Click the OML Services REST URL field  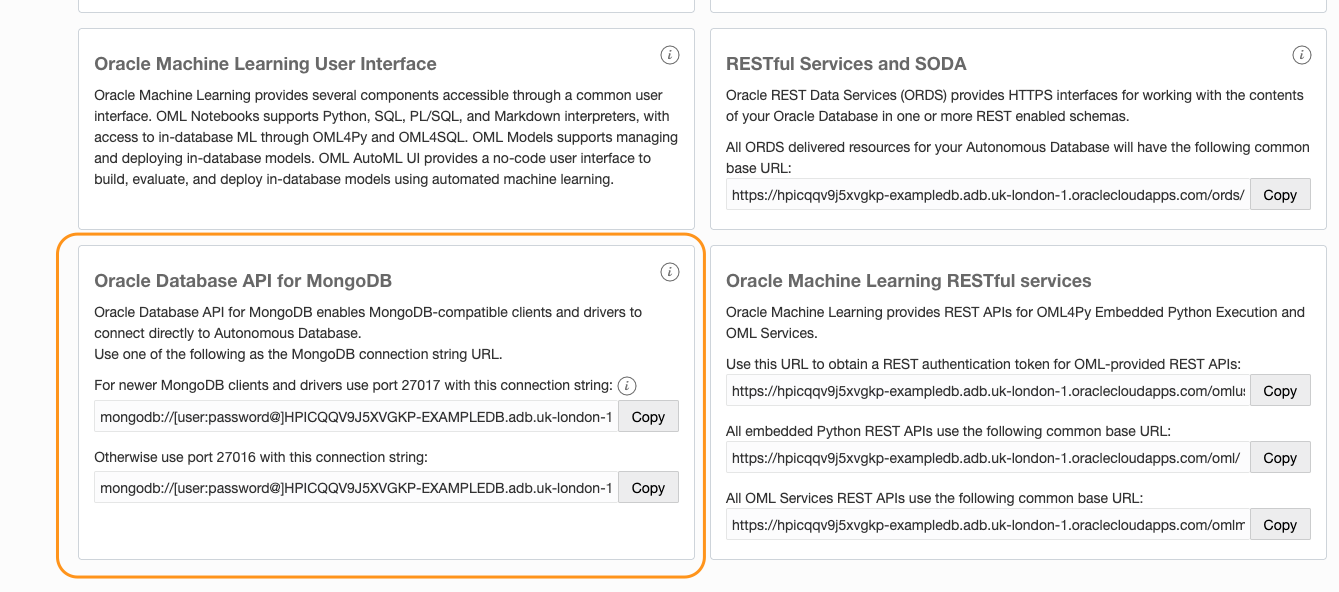point(988,525)
